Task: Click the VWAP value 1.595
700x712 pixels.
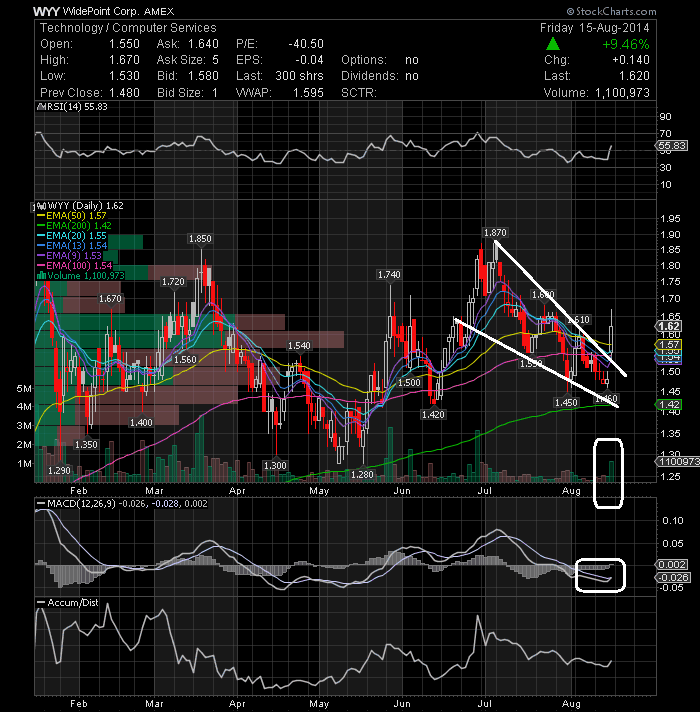Action: click(x=308, y=93)
